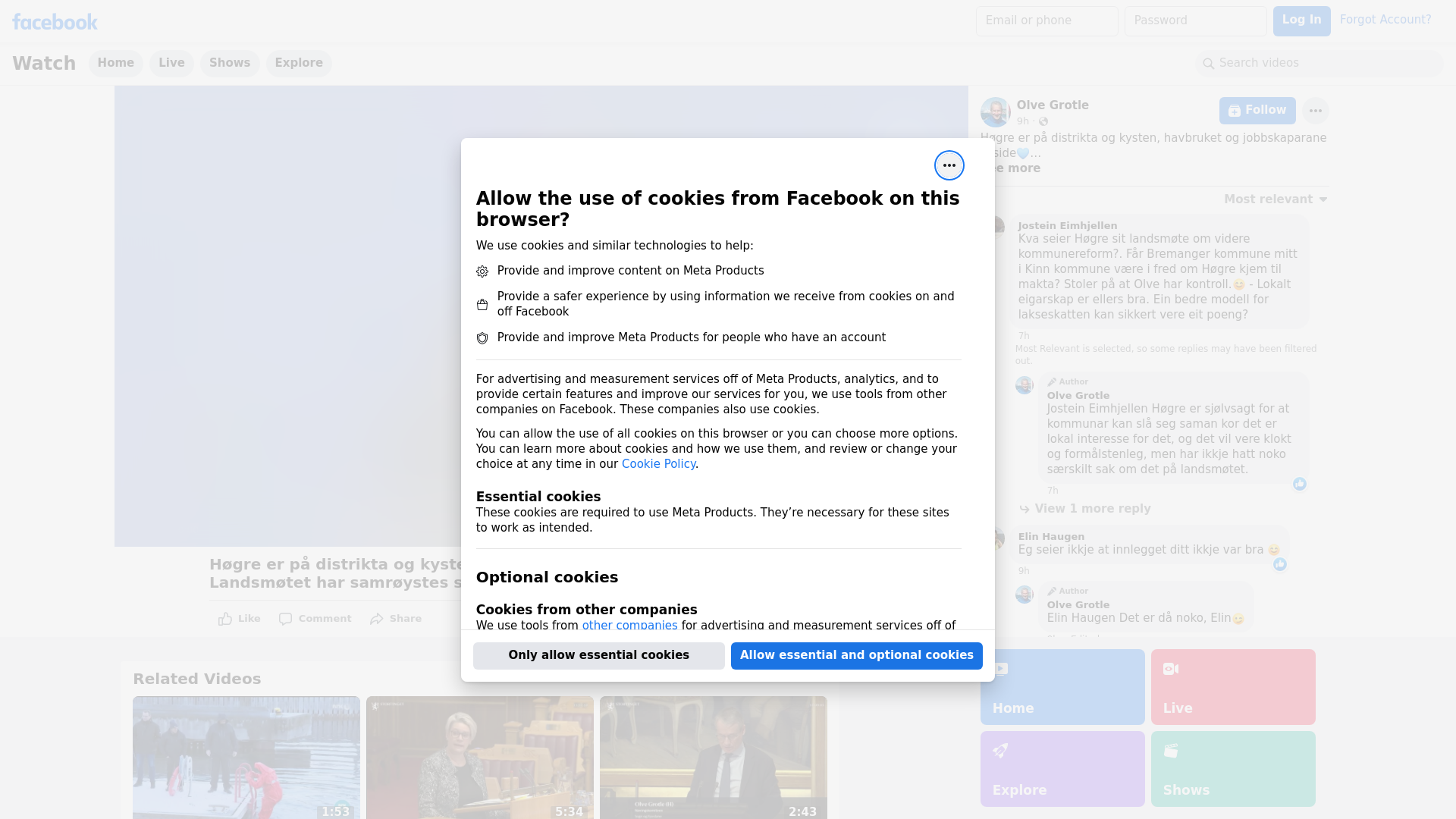Screen dimensions: 1456x819
Task: Open the related video lasting 2:43
Action: [714, 758]
